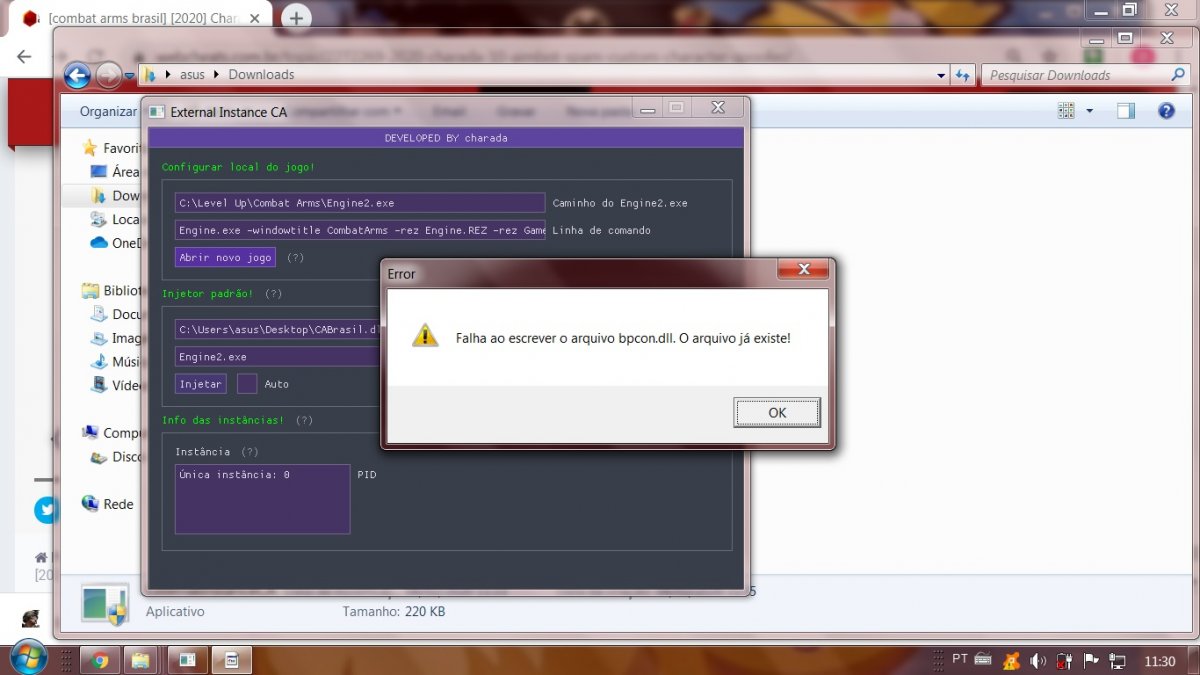Image resolution: width=1200 pixels, height=675 pixels.
Task: Click the help (?) next to 'Info das instâncias!'
Action: coord(304,420)
